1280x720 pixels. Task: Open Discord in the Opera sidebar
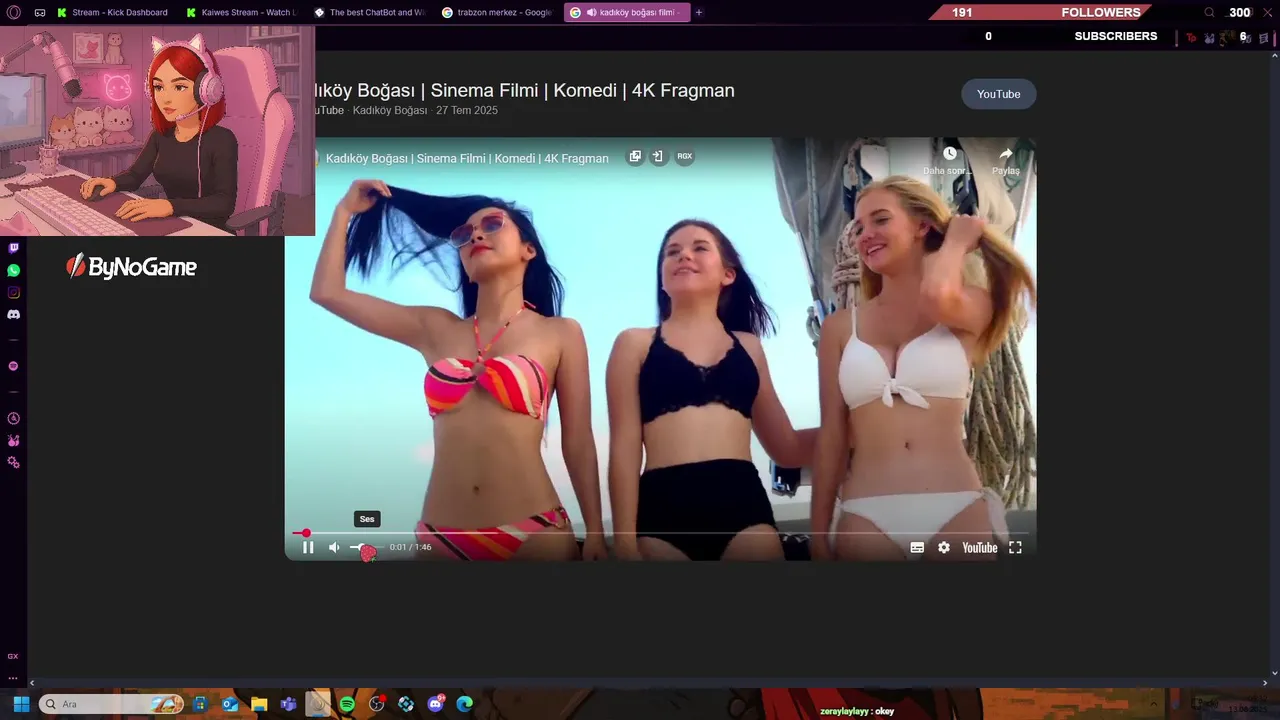click(x=13, y=314)
